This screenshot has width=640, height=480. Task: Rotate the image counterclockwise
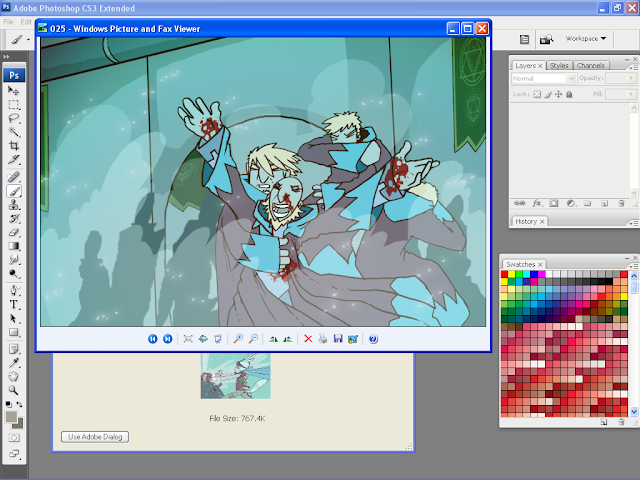pyautogui.click(x=288, y=339)
